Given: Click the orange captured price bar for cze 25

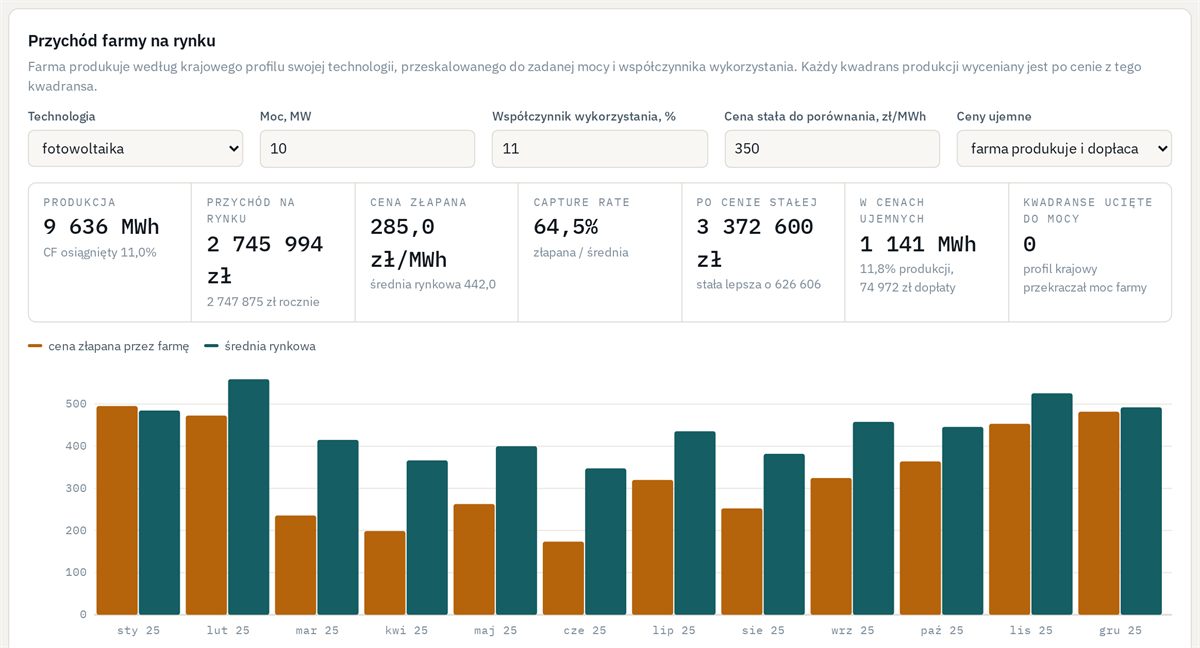Looking at the screenshot, I should (x=563, y=578).
